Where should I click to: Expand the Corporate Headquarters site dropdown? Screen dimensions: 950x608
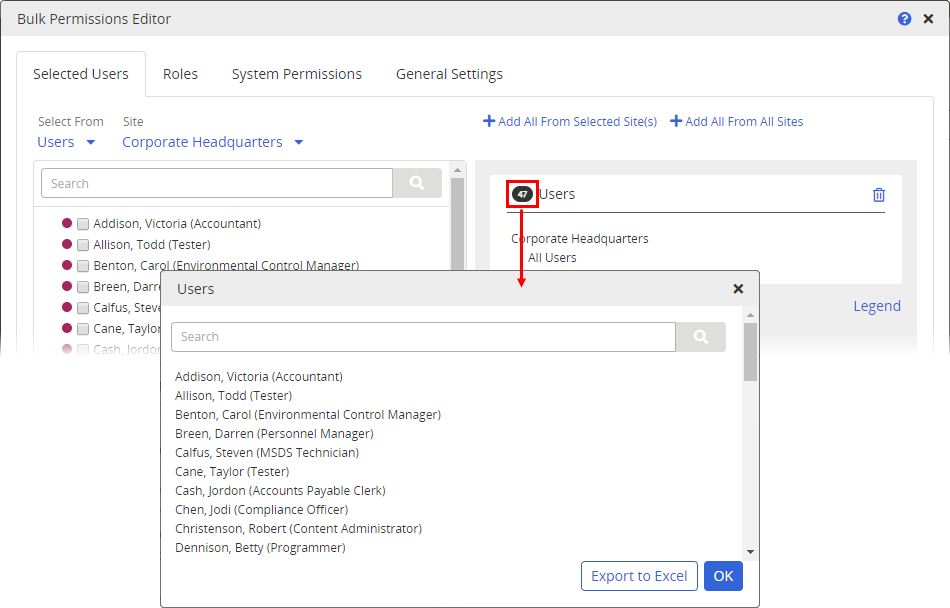(x=212, y=142)
